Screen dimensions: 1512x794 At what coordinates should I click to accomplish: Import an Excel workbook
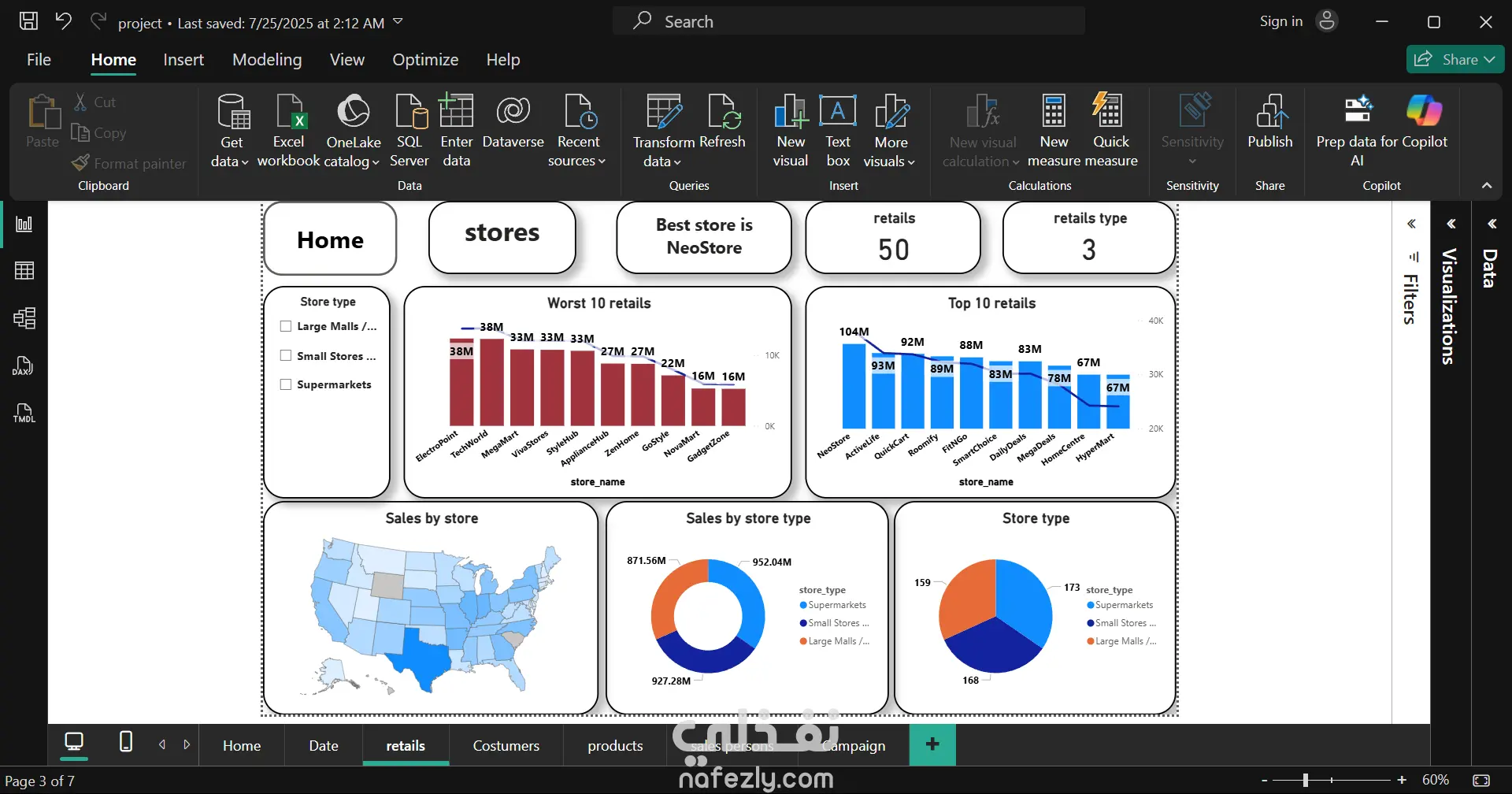click(289, 131)
